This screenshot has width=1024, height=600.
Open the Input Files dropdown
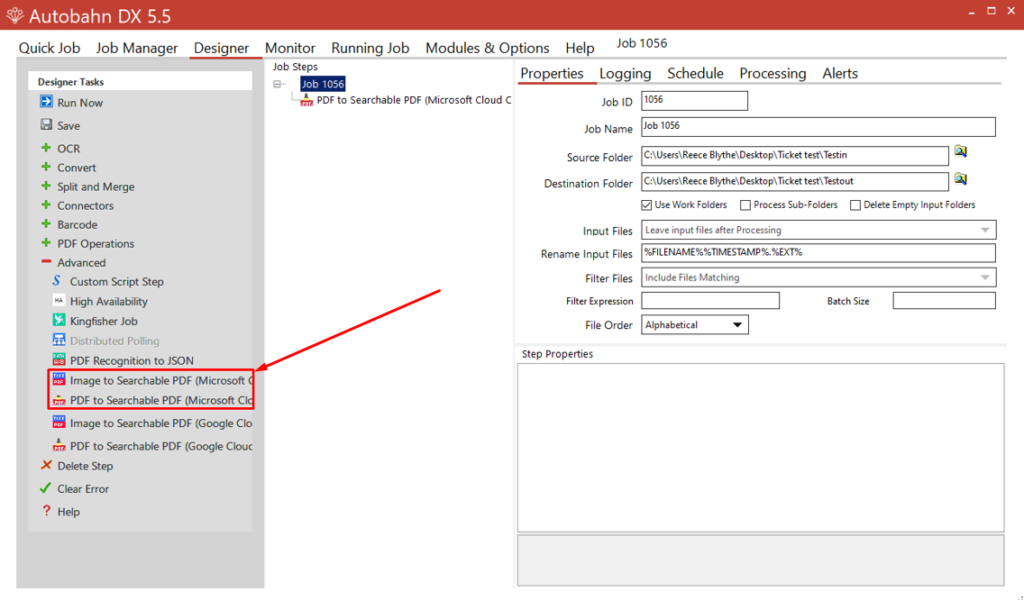(x=985, y=231)
